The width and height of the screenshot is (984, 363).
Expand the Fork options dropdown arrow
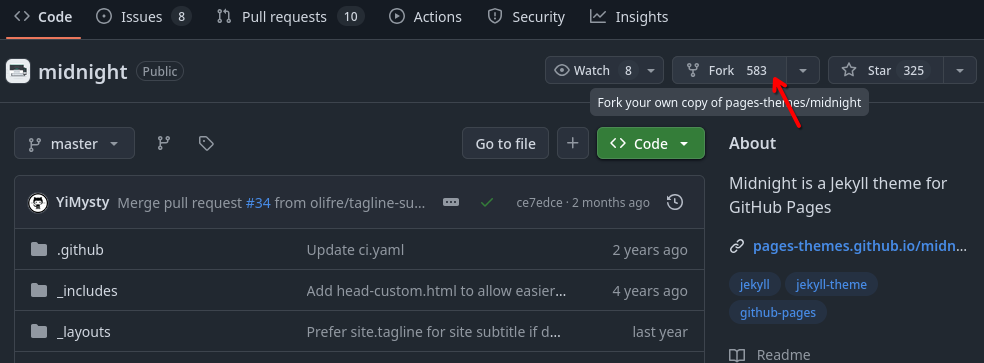803,70
